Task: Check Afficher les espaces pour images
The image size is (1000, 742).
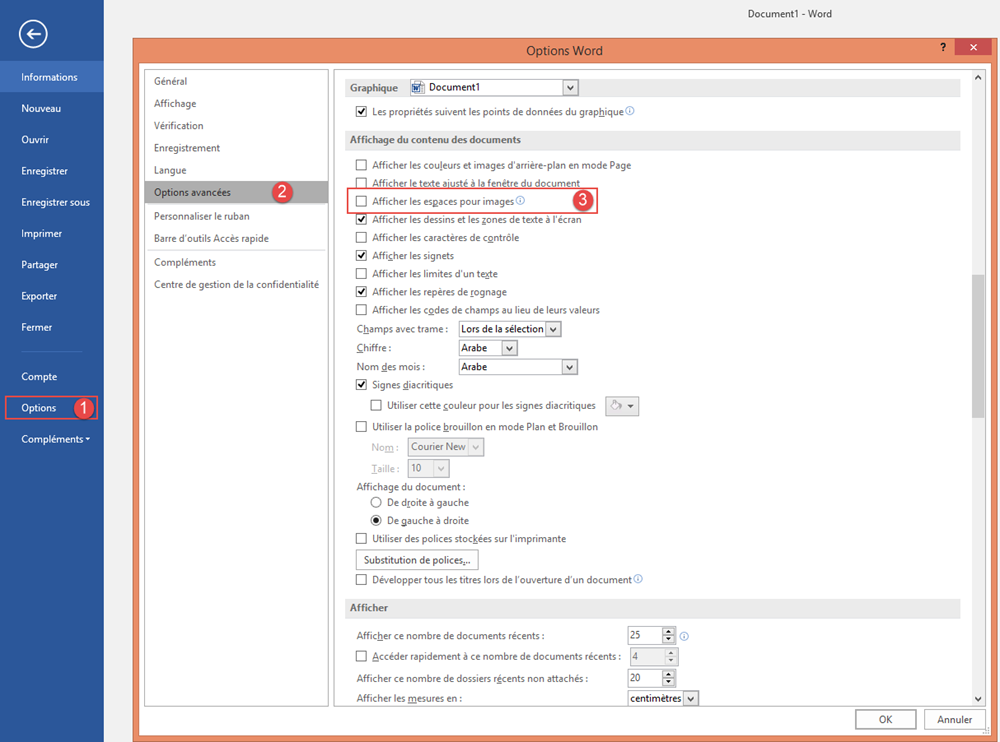Action: pos(361,200)
